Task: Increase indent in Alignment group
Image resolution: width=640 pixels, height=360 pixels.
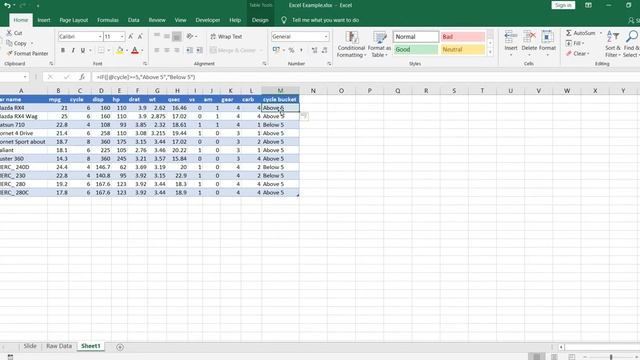Action: coord(199,50)
